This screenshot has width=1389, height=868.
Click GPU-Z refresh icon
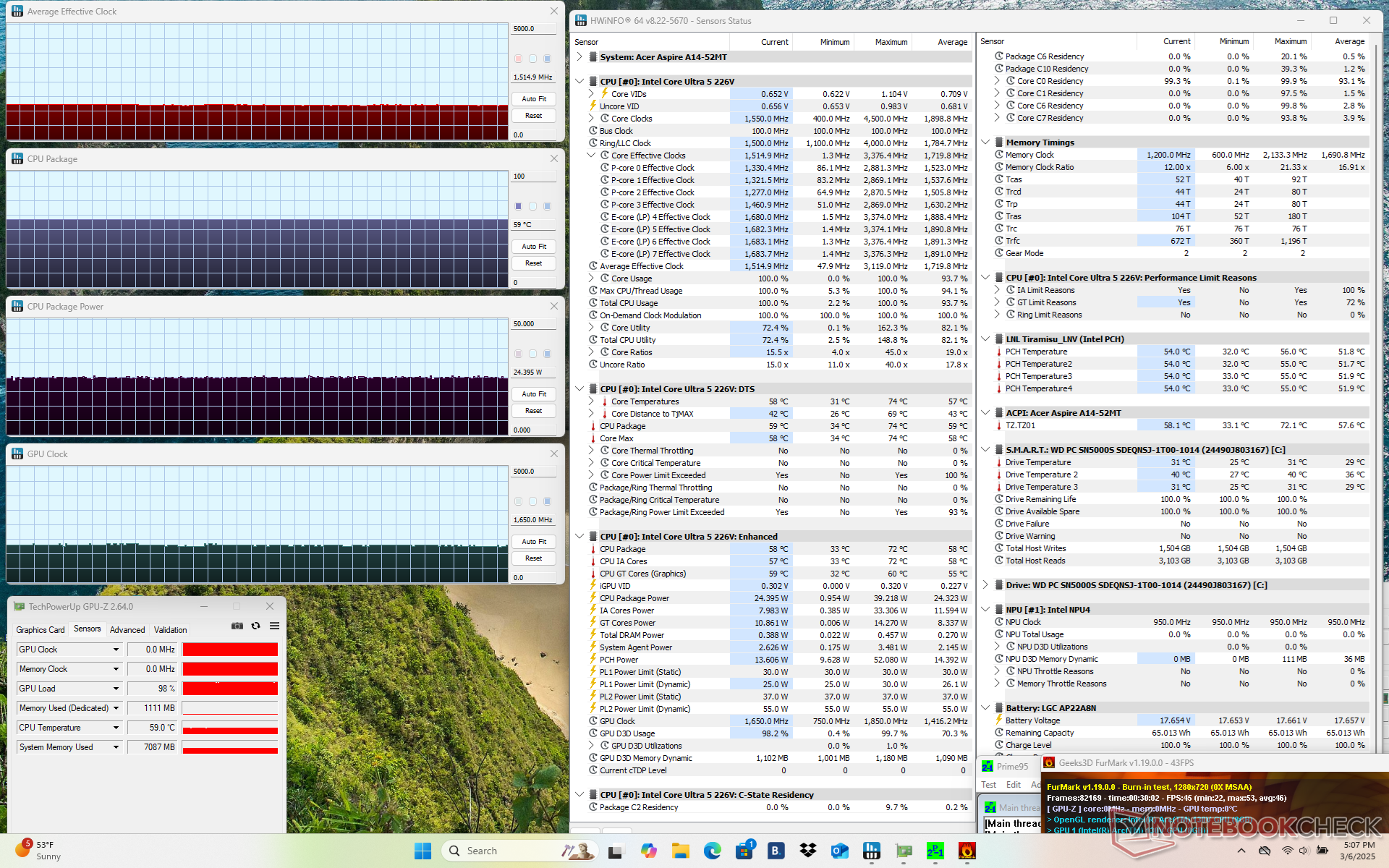[255, 626]
